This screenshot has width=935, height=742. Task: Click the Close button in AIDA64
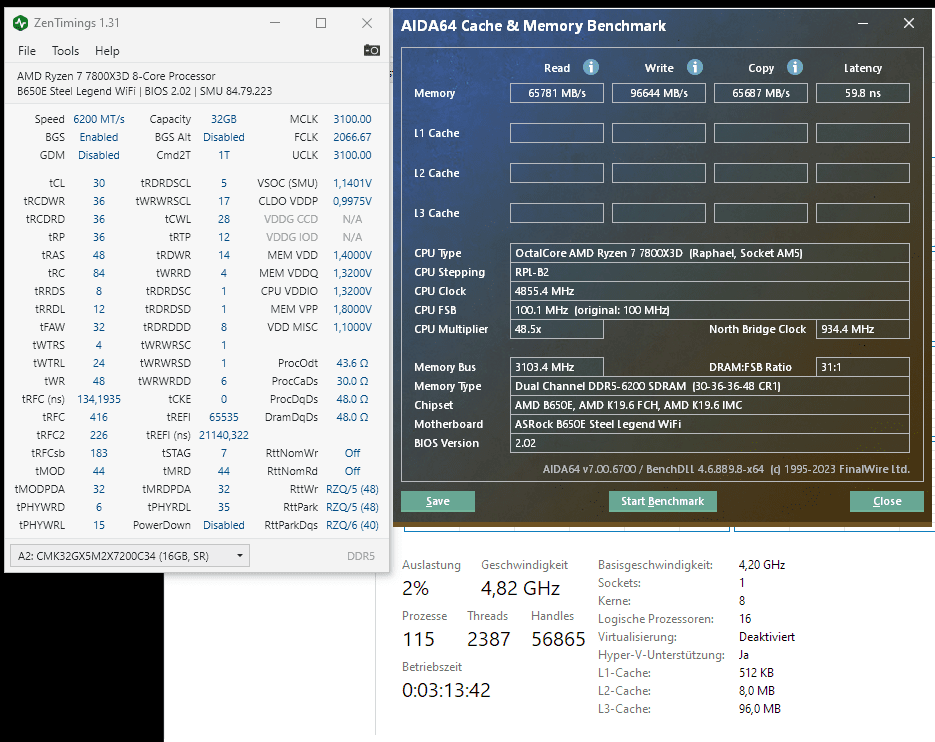tap(887, 502)
